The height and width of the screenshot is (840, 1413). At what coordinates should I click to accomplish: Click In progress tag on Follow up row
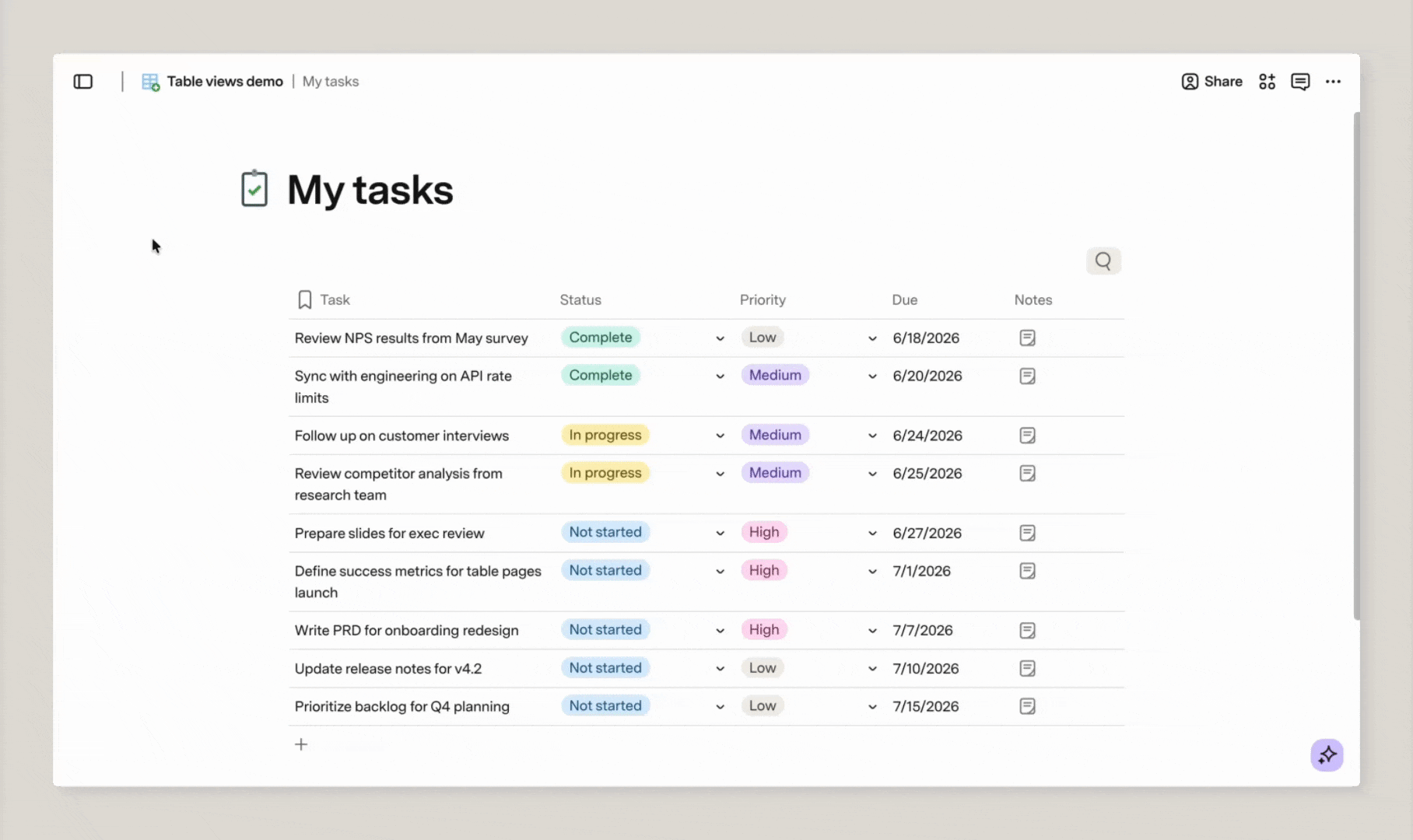605,435
